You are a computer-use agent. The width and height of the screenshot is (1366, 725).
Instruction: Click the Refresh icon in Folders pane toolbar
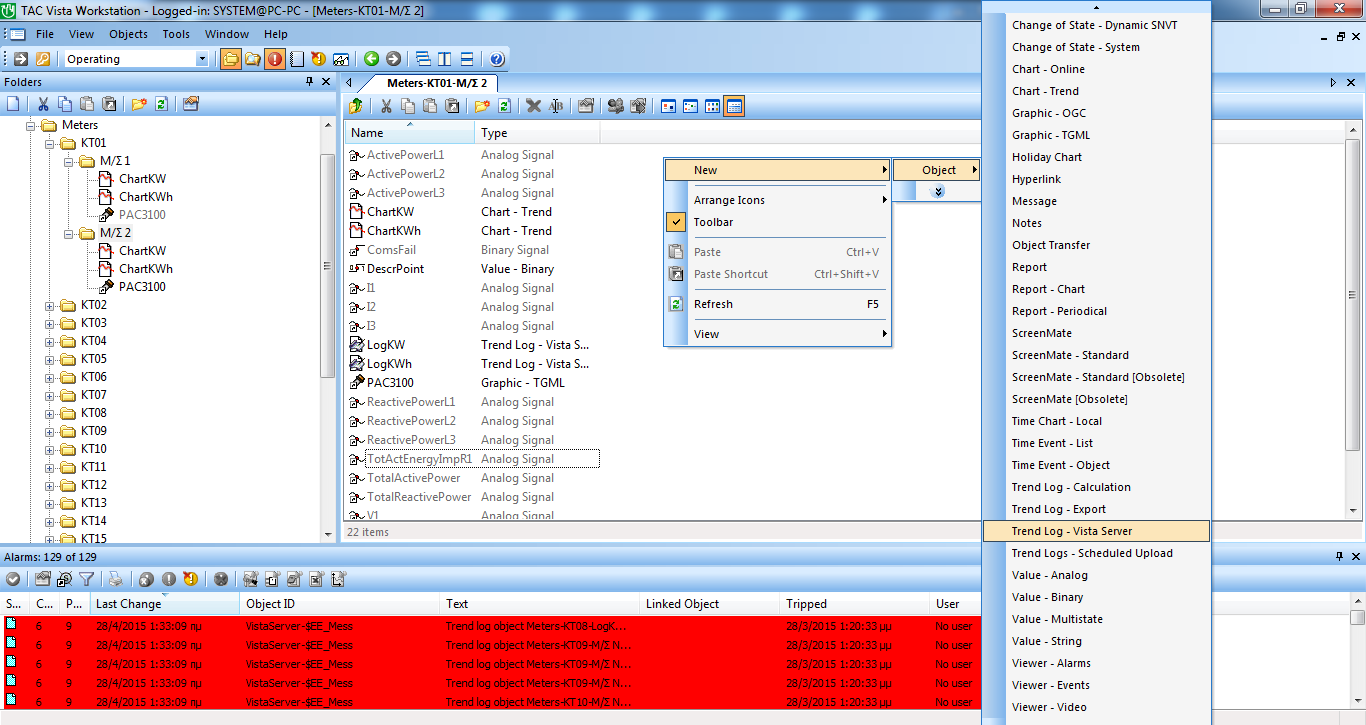point(161,103)
